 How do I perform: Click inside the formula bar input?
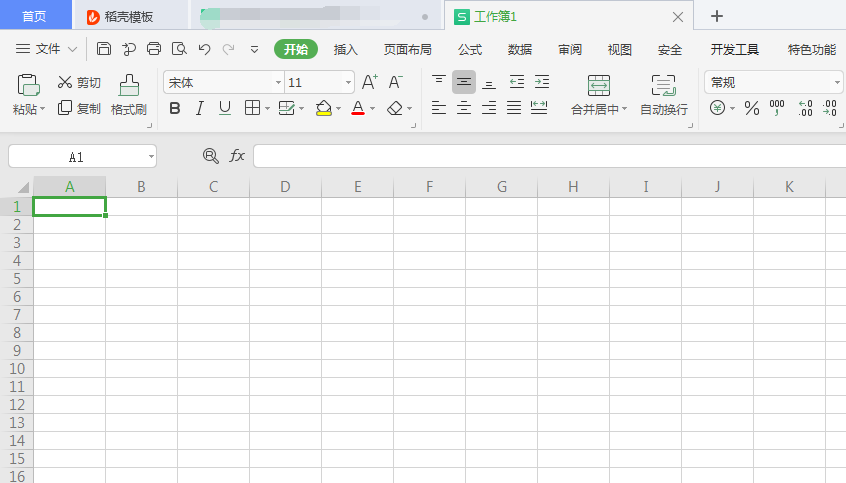point(549,156)
